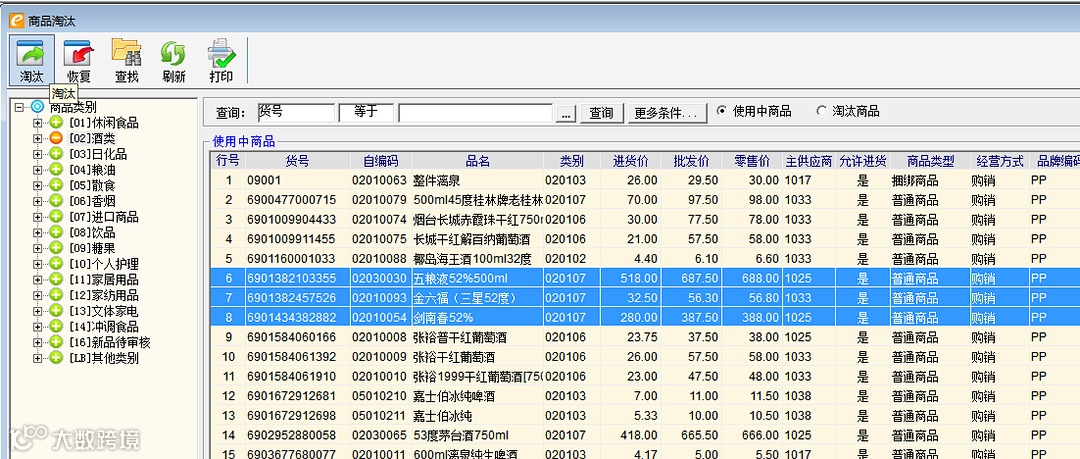Click the green icon for [01]休闲食品
The image size is (1080, 459).
click(56, 123)
